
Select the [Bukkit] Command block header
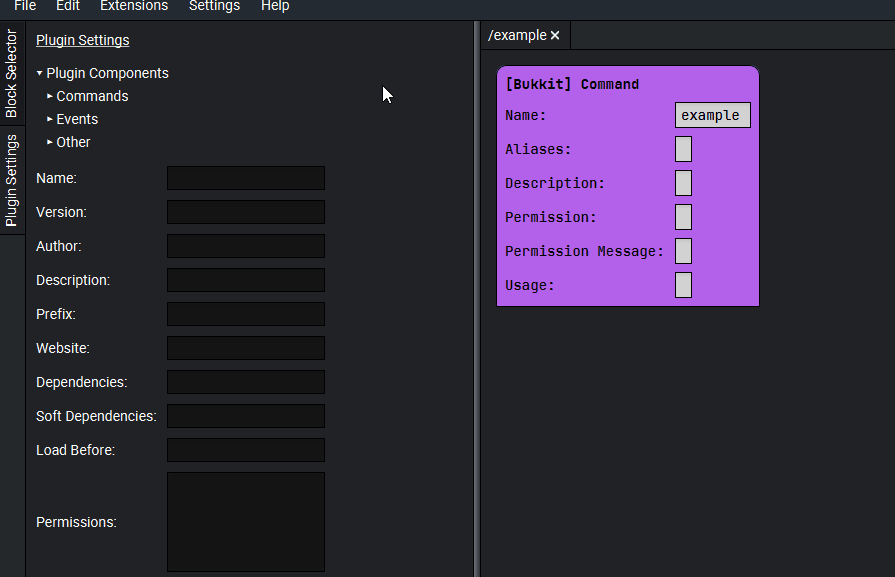tap(572, 84)
